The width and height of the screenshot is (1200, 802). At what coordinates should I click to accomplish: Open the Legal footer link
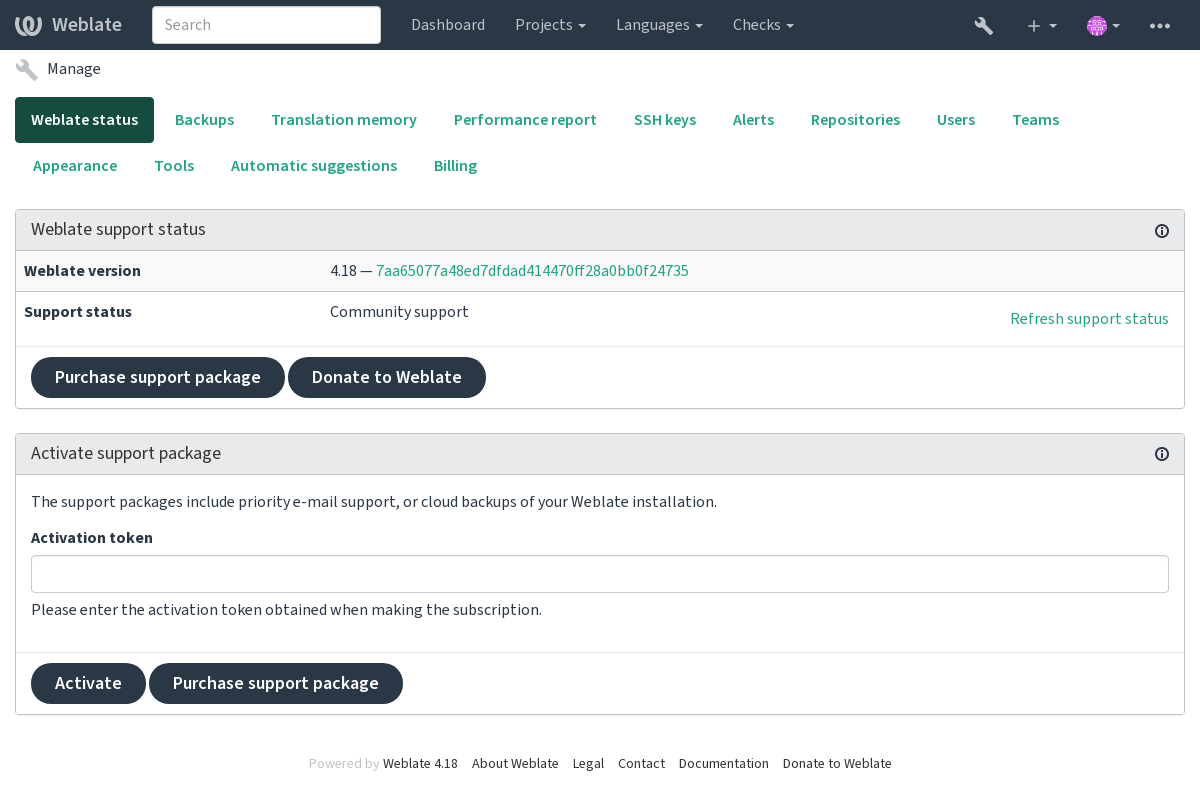(588, 764)
